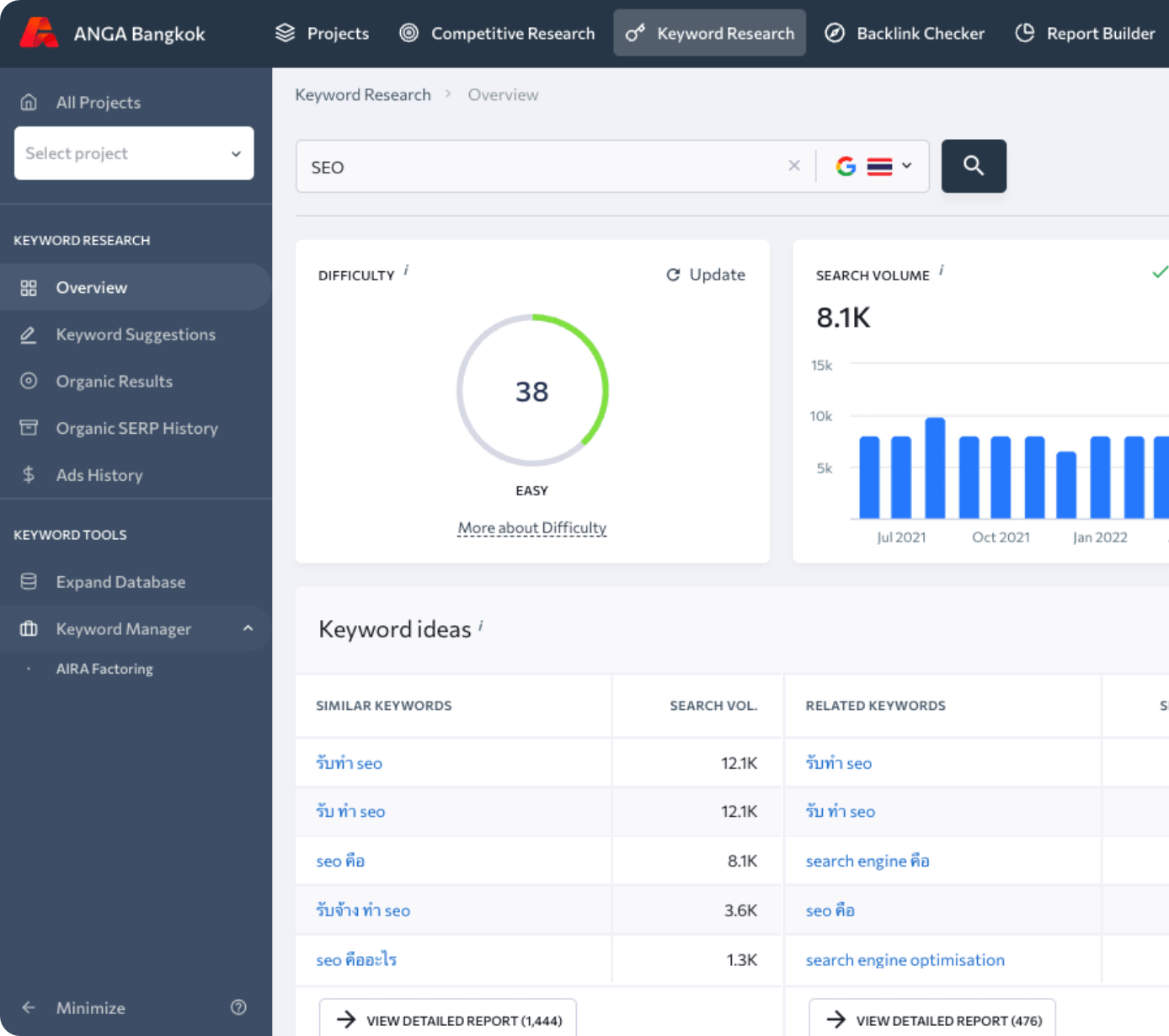The height and width of the screenshot is (1036, 1169).
Task: Click the Minimize left arrow icon
Action: (29, 1007)
